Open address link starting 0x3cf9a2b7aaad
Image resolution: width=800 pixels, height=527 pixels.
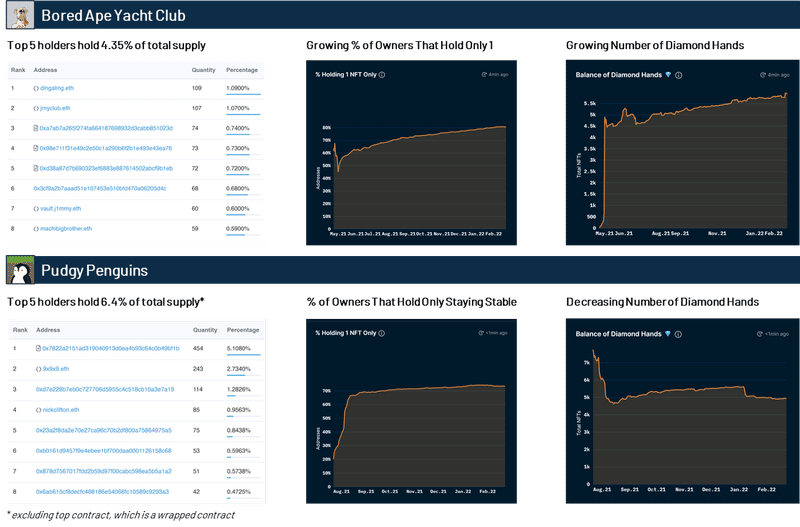[x=100, y=188]
